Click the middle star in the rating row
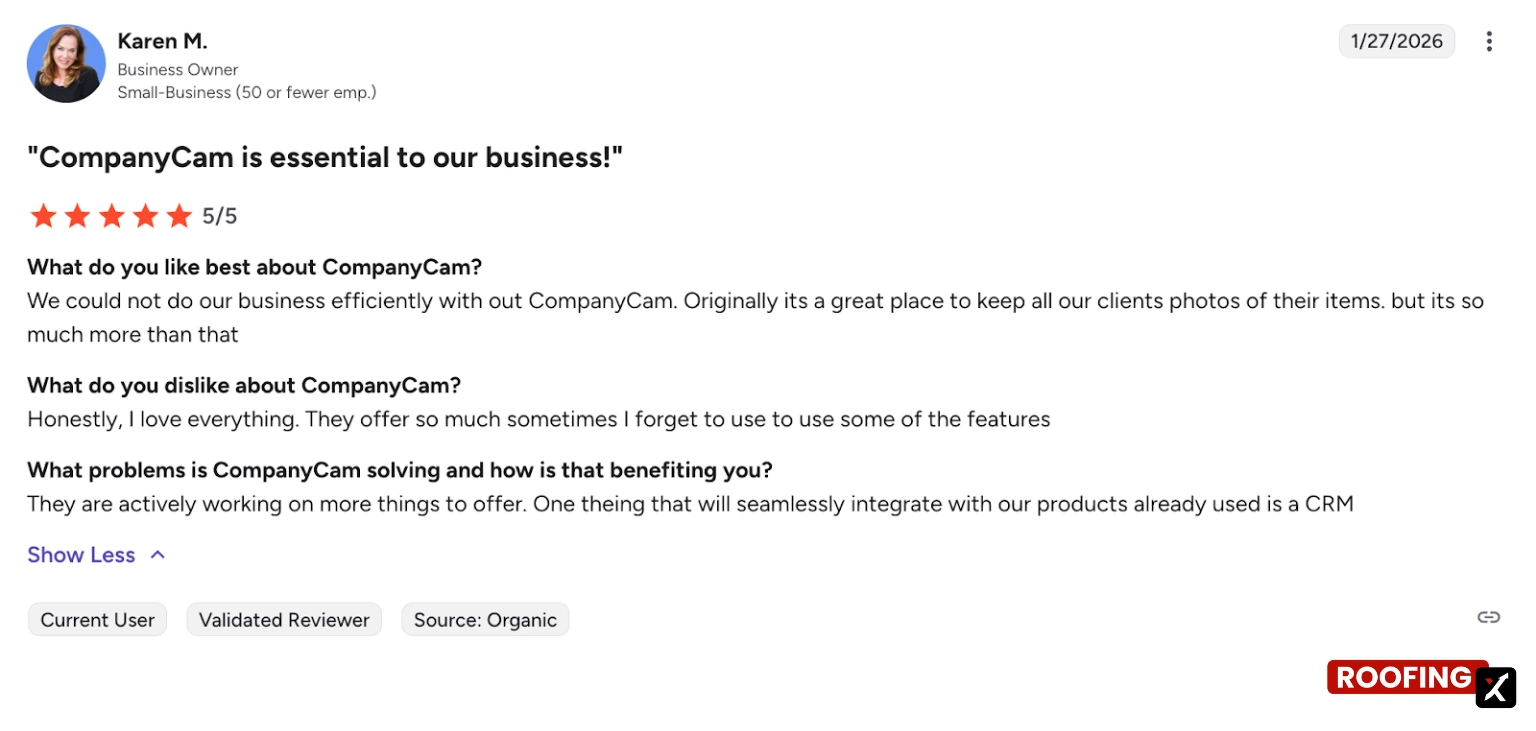 click(x=111, y=215)
